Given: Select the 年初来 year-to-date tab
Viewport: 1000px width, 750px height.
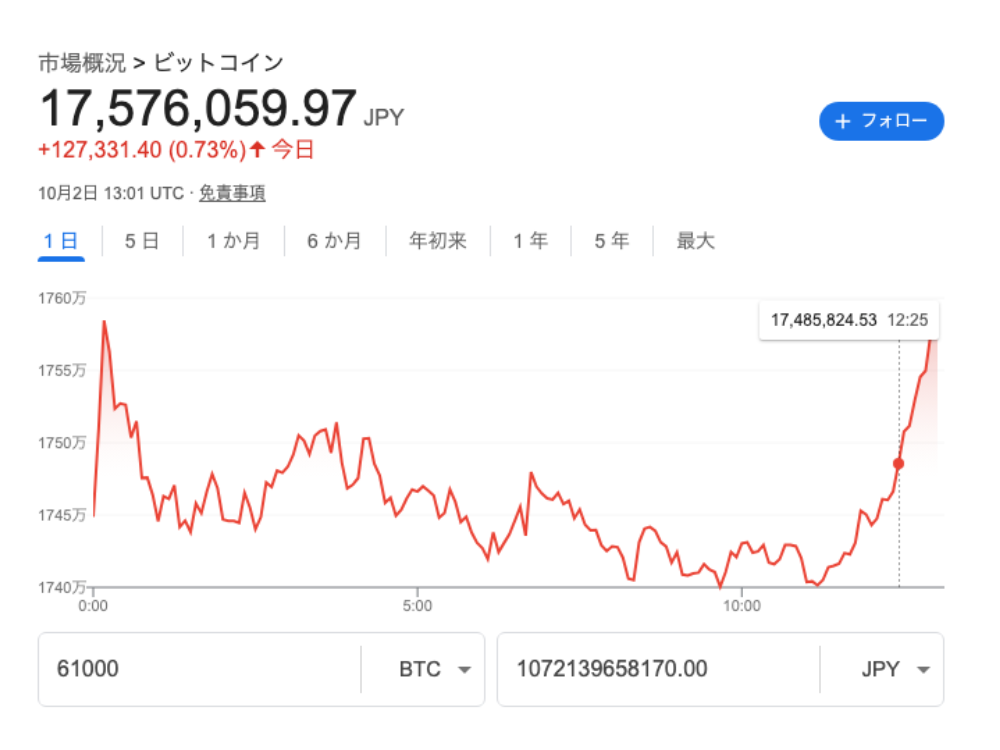Looking at the screenshot, I should (x=438, y=241).
